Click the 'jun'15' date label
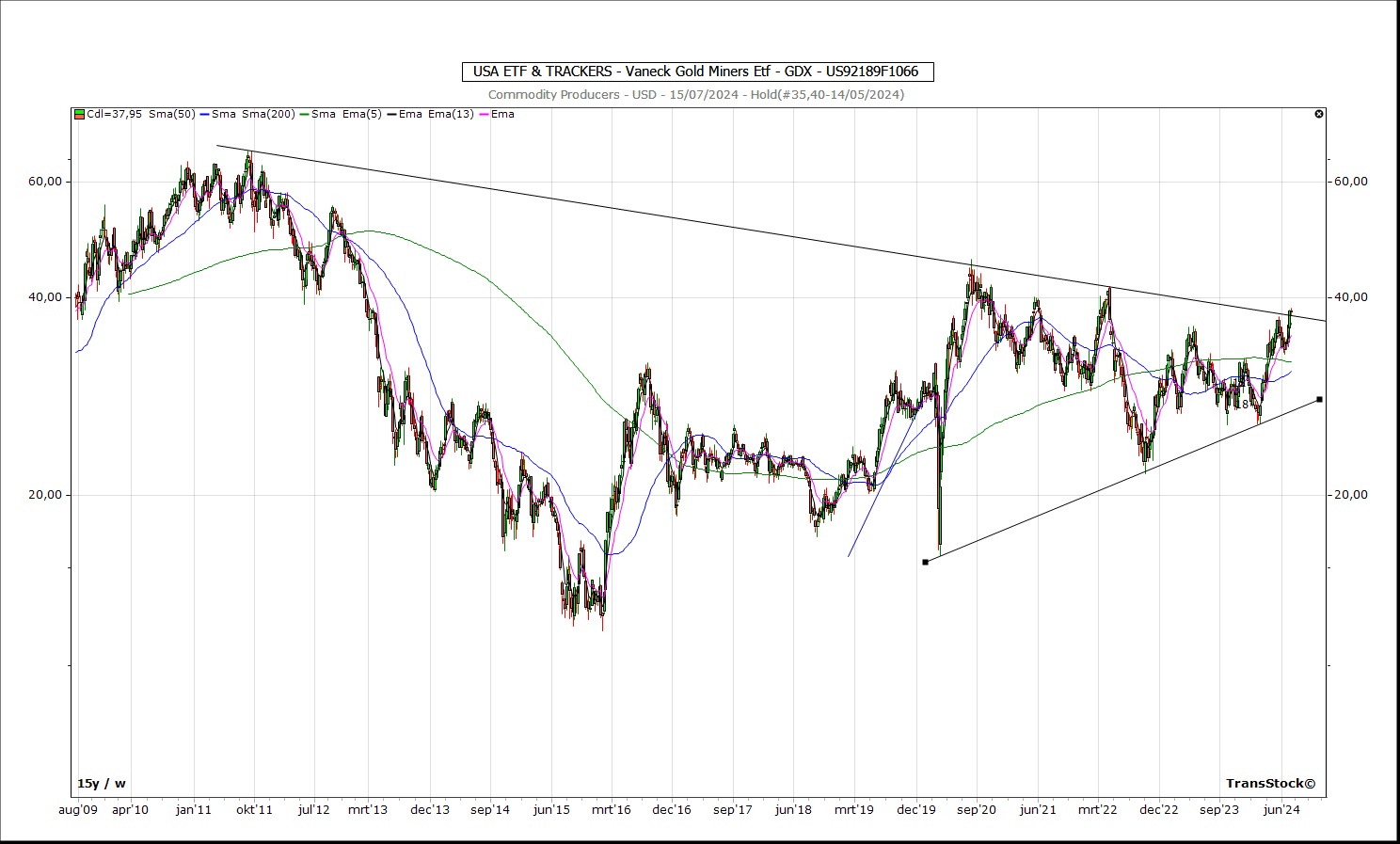Image resolution: width=1400 pixels, height=844 pixels. point(551,809)
